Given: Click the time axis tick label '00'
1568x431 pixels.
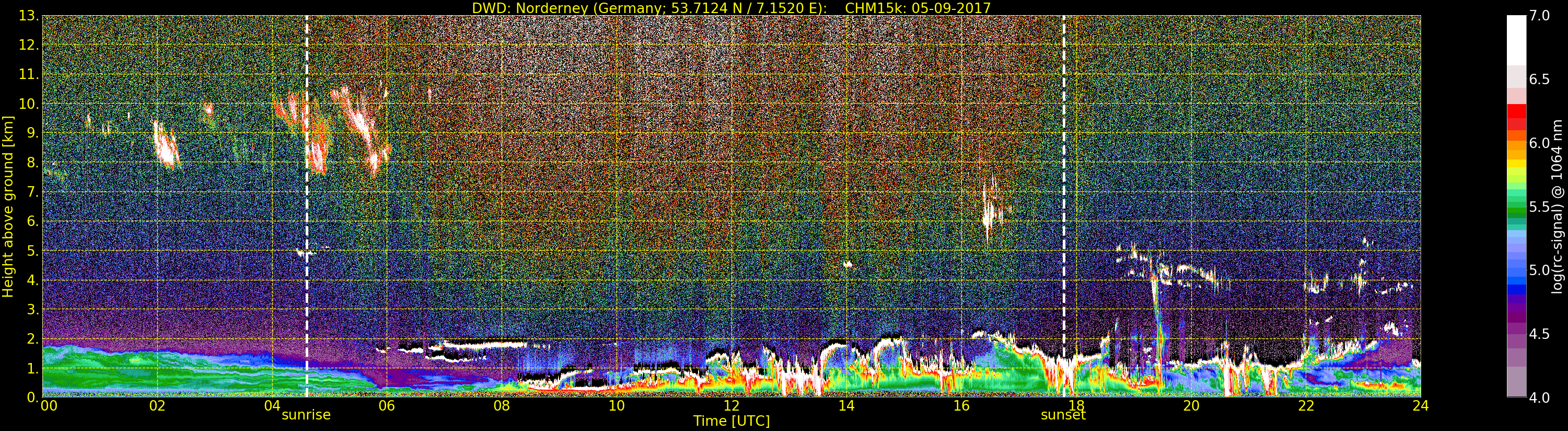Looking at the screenshot, I should coord(48,406).
